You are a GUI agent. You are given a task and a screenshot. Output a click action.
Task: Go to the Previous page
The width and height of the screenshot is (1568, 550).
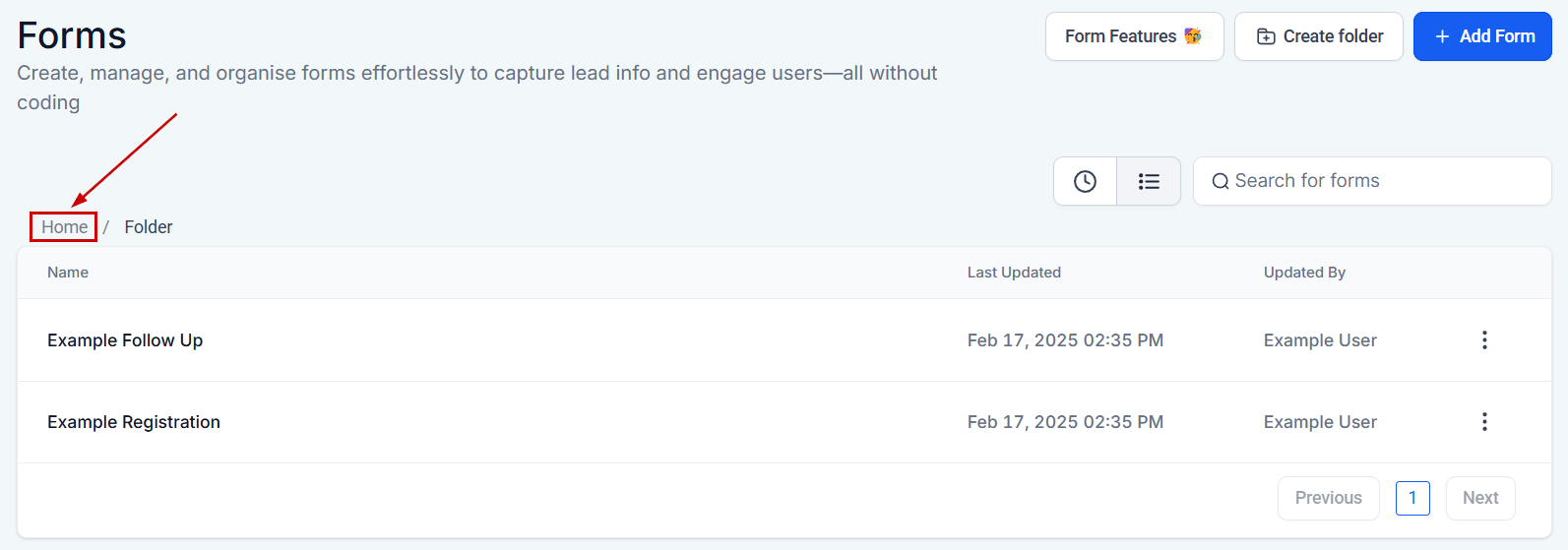coord(1328,498)
